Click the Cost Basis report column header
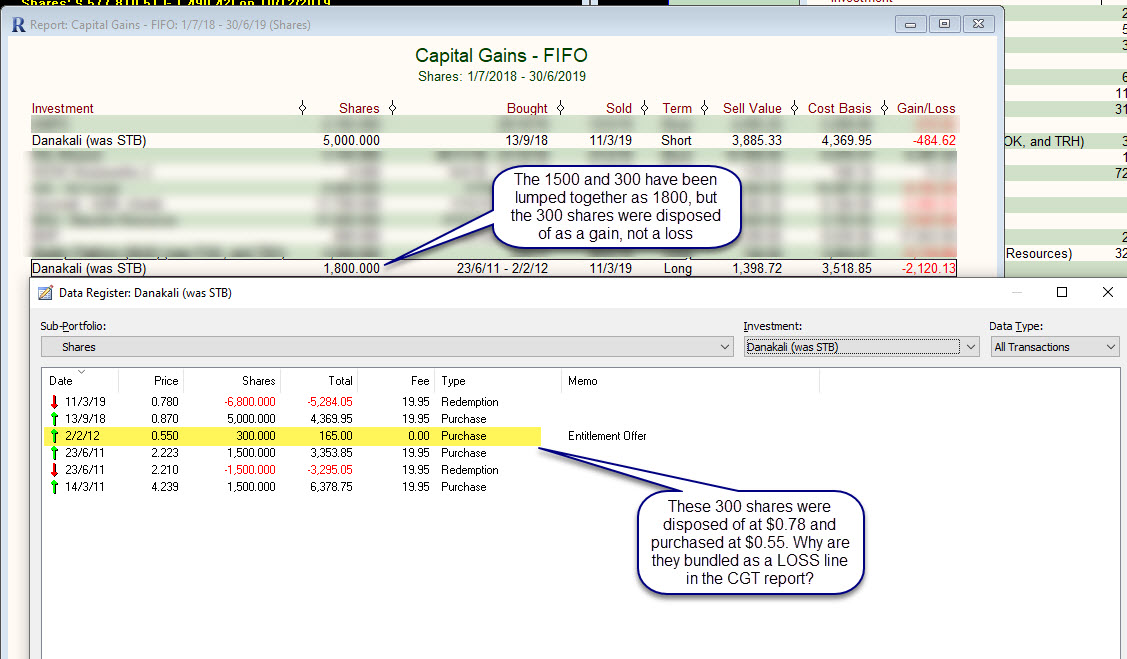Image resolution: width=1127 pixels, height=659 pixels. tap(840, 109)
